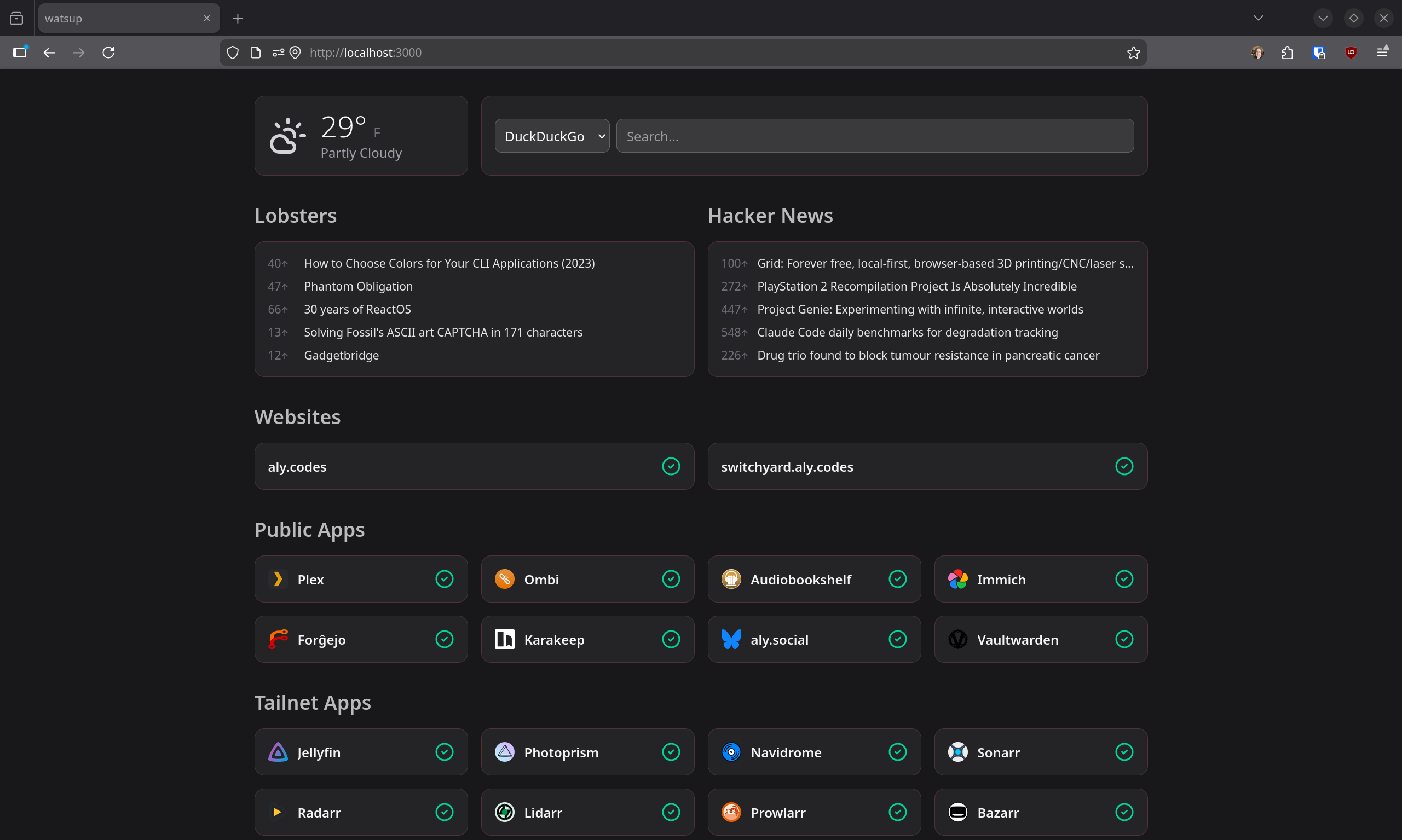Open the browser application menu
This screenshot has width=1402, height=840.
1382,52
